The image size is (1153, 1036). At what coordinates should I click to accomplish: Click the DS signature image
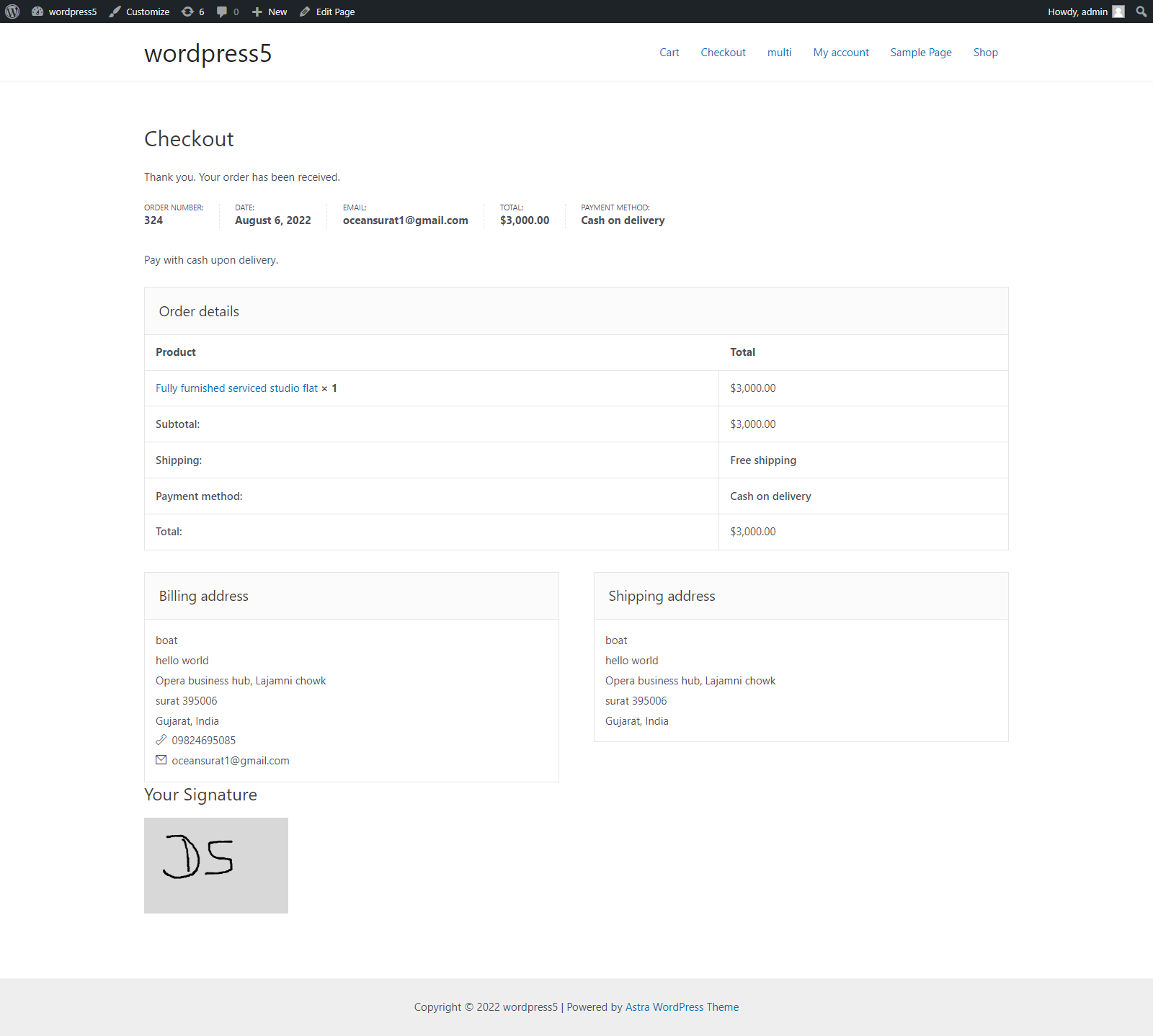tap(216, 865)
